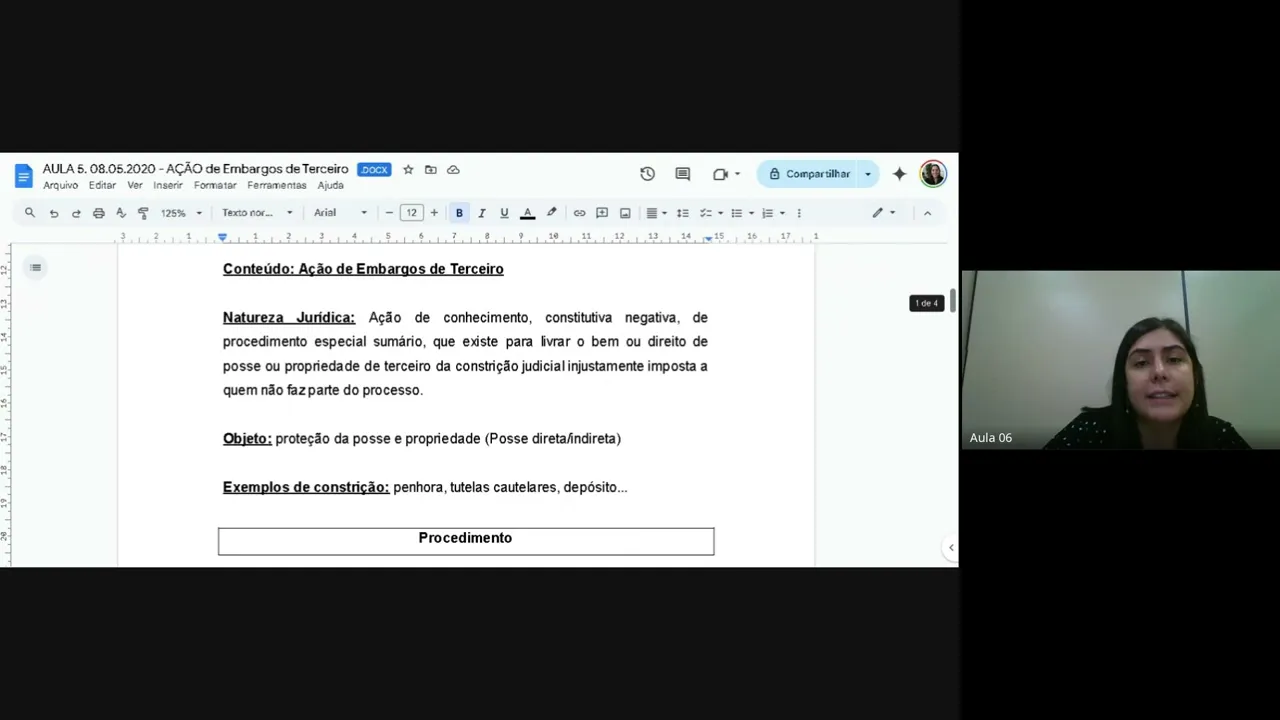
Task: Click the 'Objeto:' label
Action: [247, 439]
